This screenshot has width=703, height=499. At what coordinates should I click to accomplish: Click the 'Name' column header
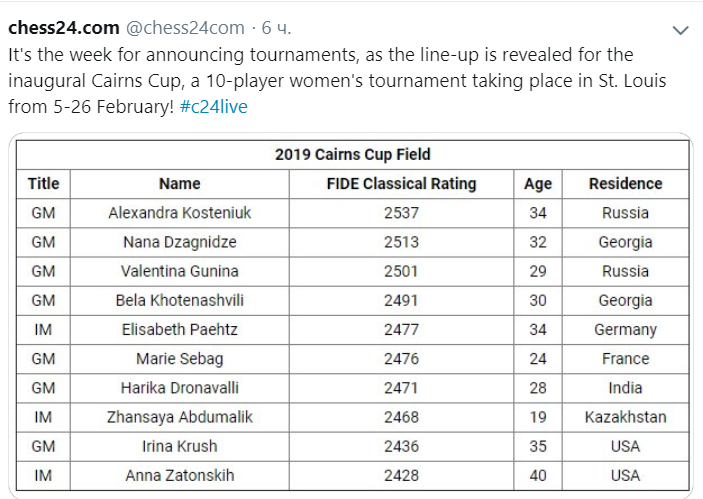click(179, 183)
